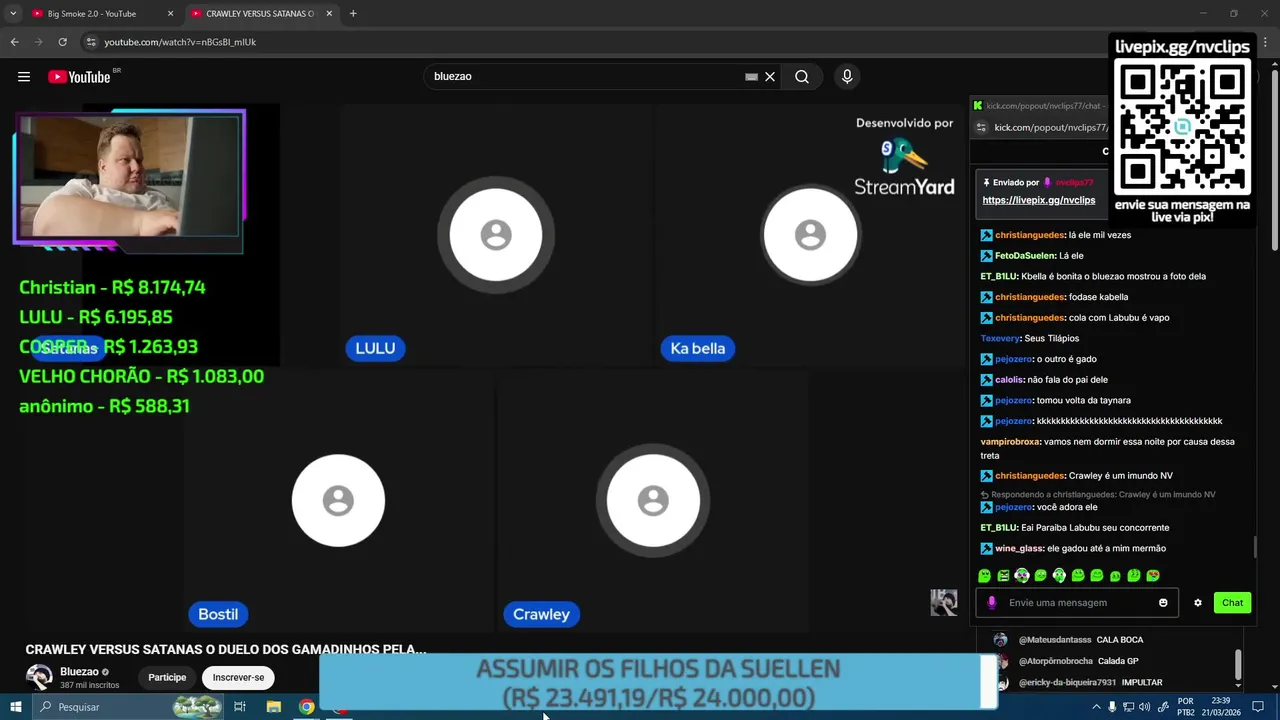This screenshot has height=720, width=1280.
Task: Open the Kick popout site settings icon
Action: [982, 128]
